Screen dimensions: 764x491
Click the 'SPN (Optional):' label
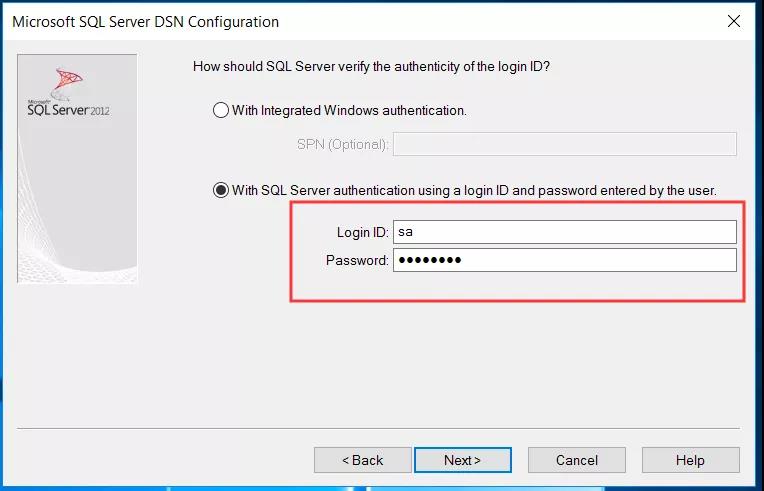(343, 145)
